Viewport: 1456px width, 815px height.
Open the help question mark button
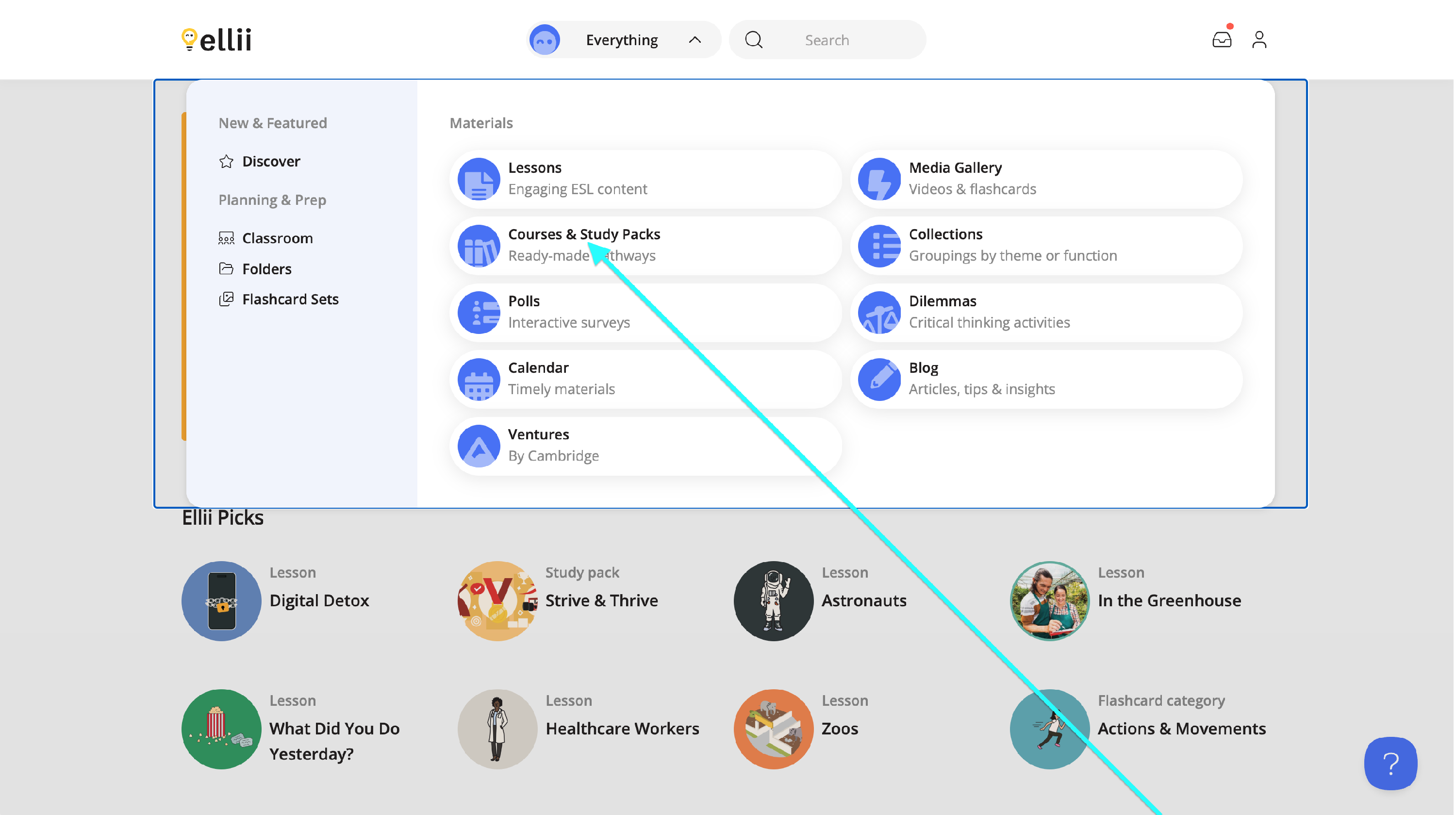coord(1390,763)
